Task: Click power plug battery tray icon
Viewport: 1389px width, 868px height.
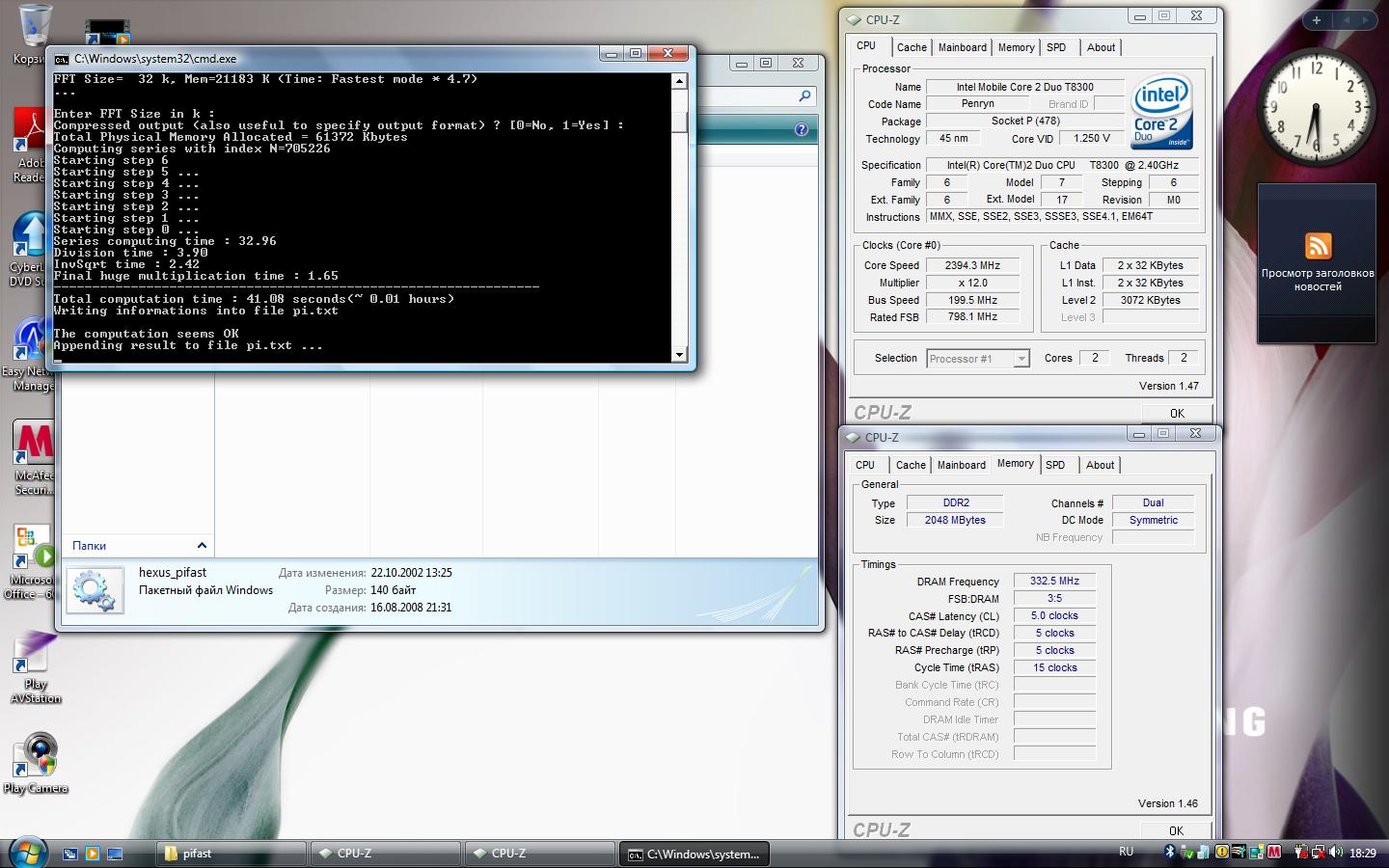Action: (1300, 853)
